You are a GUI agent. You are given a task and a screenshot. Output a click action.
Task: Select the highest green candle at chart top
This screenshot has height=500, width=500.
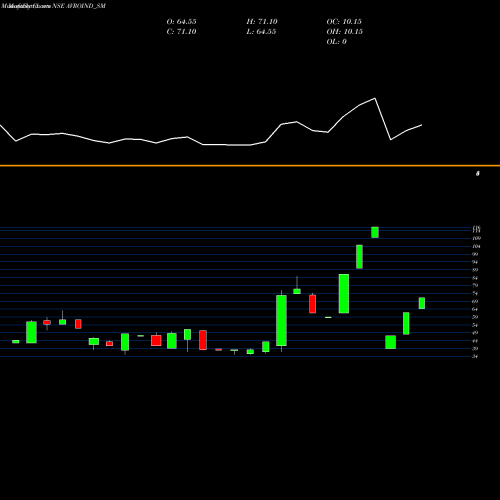point(375,232)
